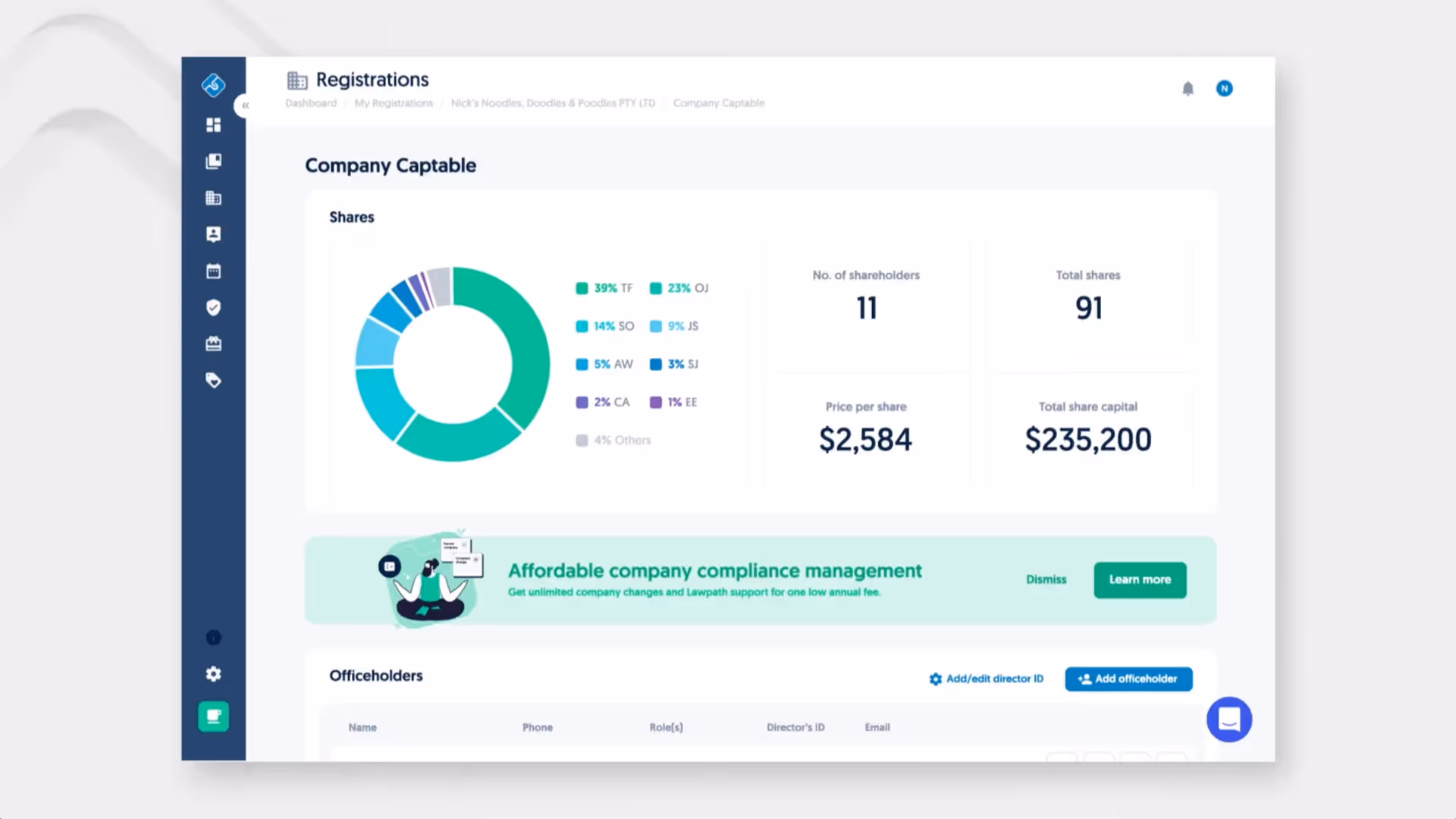This screenshot has width=1456, height=819.
Task: Open the dashboard grid icon in sidebar
Action: click(214, 125)
